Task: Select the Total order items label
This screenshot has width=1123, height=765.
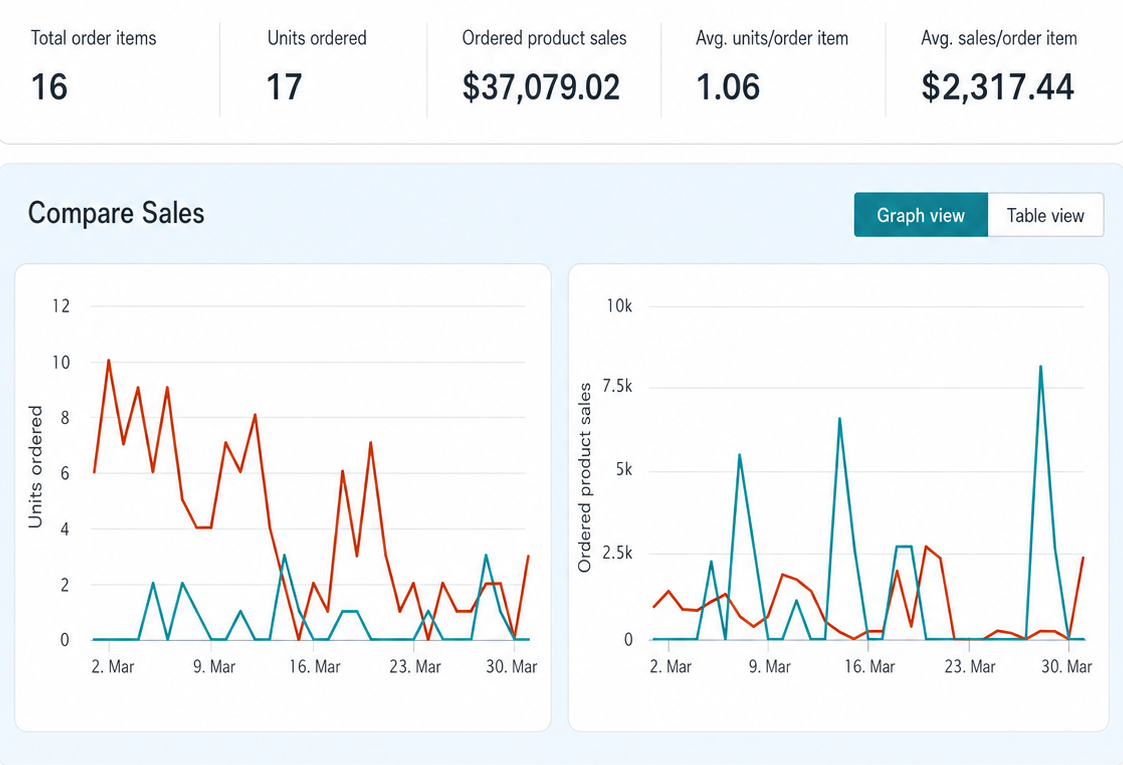Action: click(x=93, y=38)
